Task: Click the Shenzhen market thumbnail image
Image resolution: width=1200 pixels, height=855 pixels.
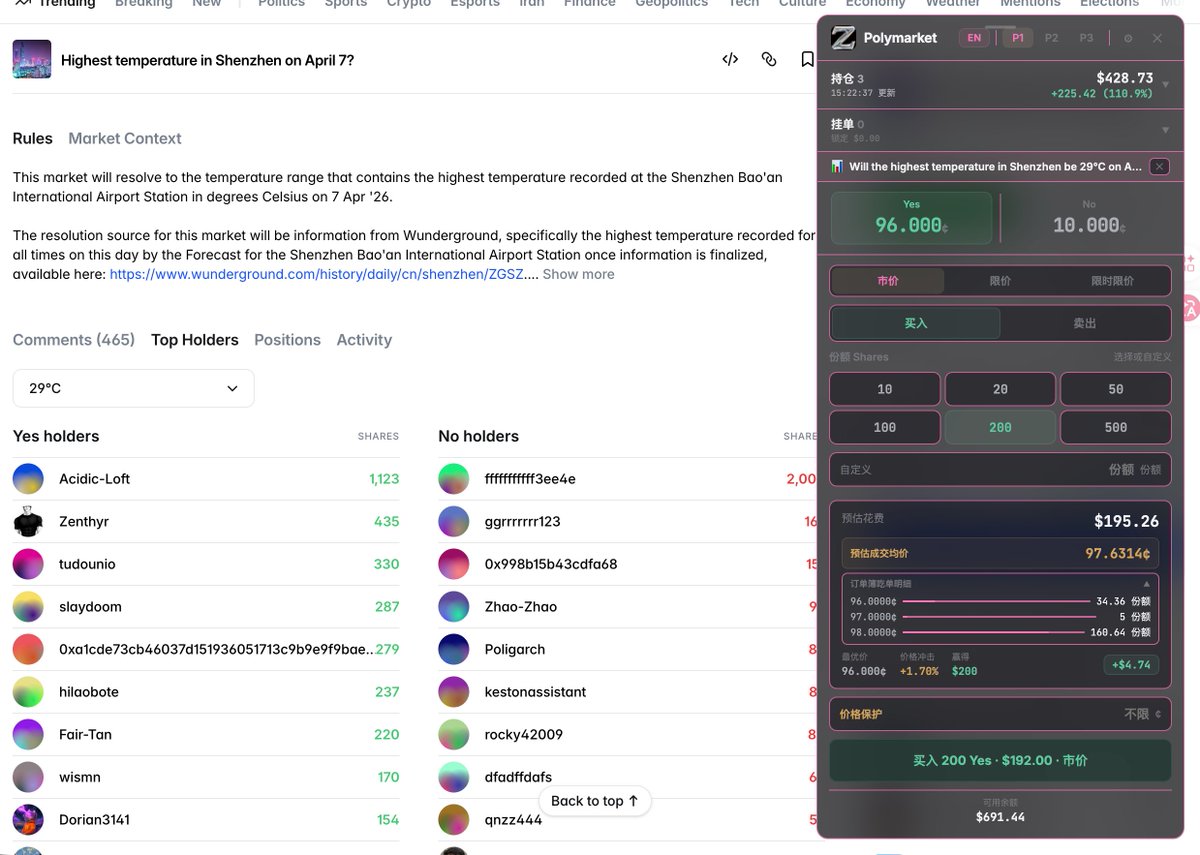Action: 32,60
